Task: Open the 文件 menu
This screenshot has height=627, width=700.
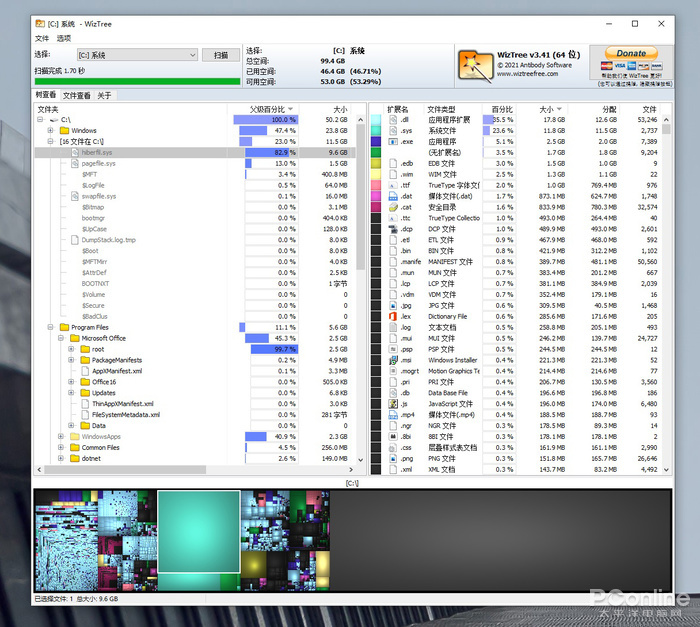Action: (x=41, y=37)
